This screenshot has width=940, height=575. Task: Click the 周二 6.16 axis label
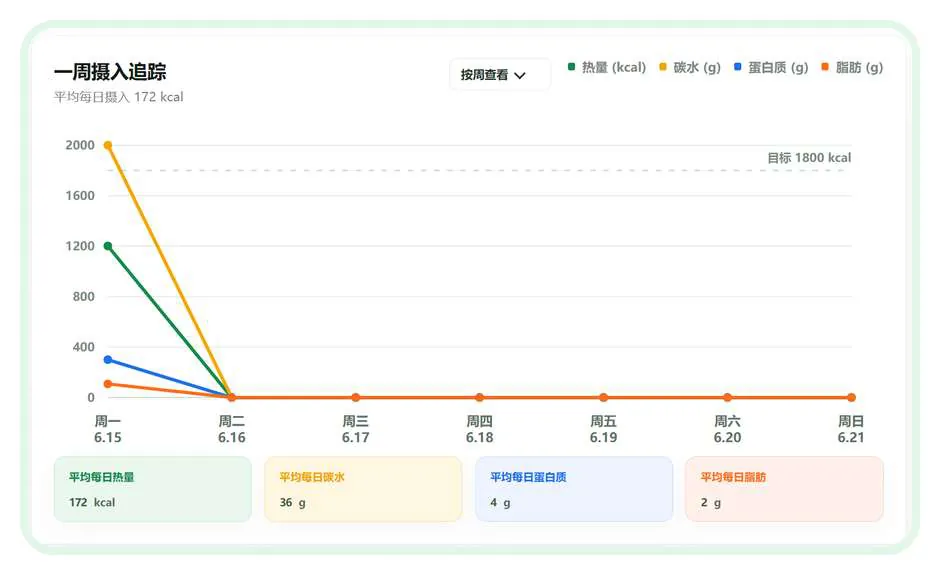[x=232, y=429]
